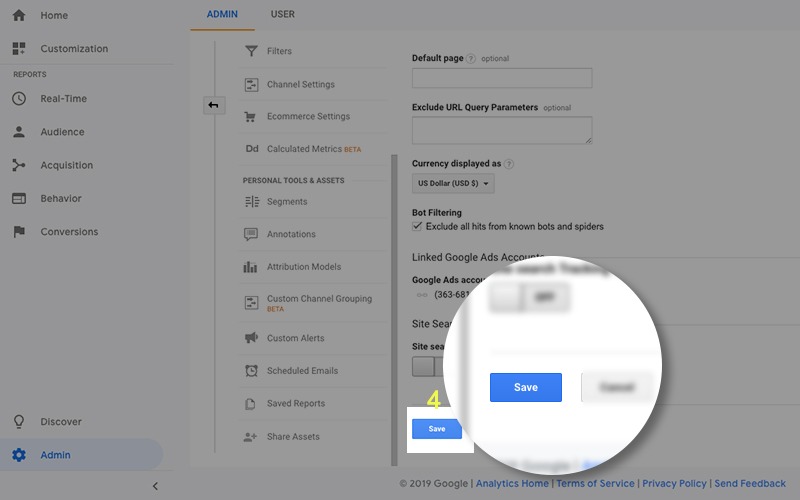This screenshot has height=500, width=800.
Task: Open Ecommerce Settings cart icon
Action: [251, 117]
